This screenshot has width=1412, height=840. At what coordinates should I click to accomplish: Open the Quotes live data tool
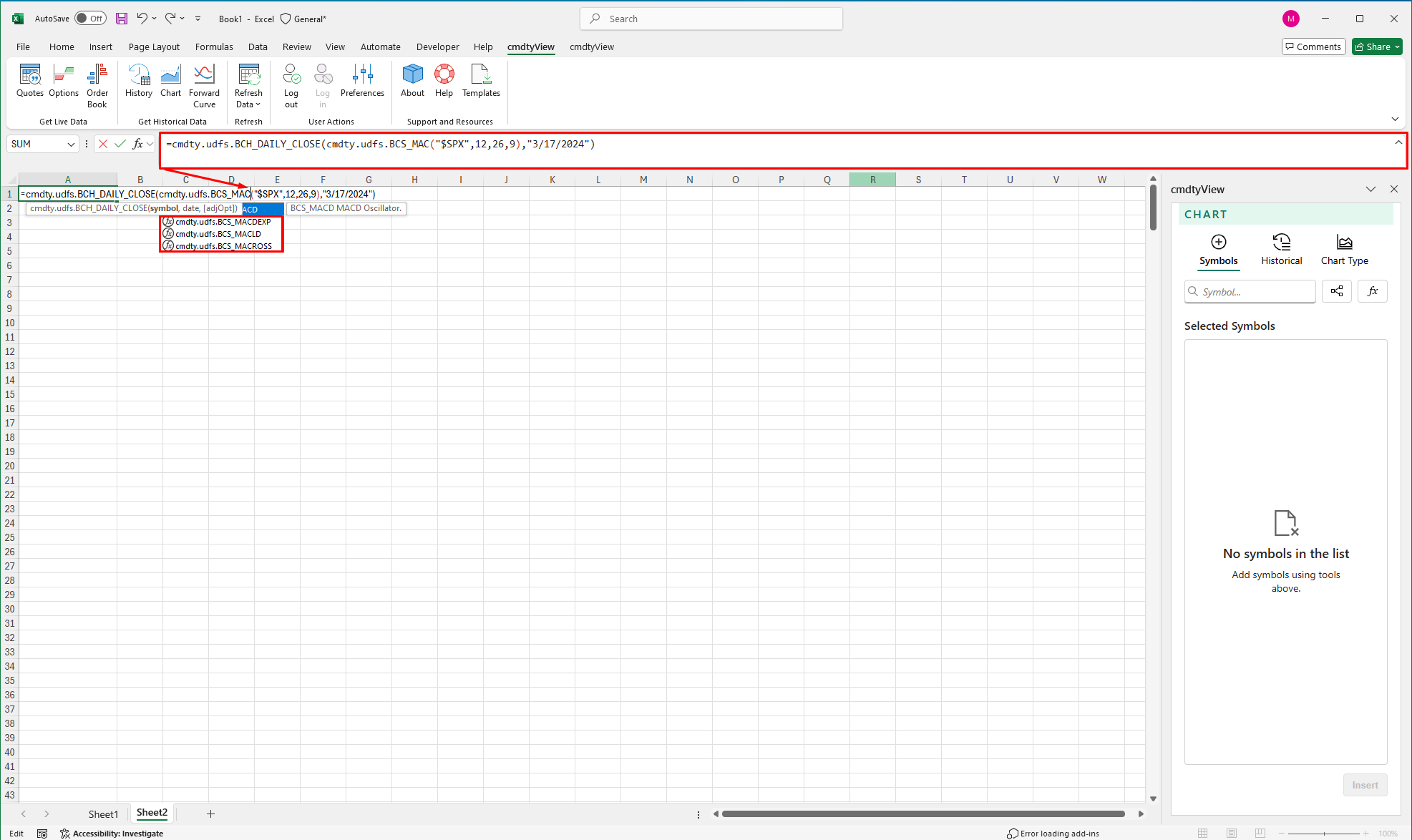pyautogui.click(x=30, y=80)
